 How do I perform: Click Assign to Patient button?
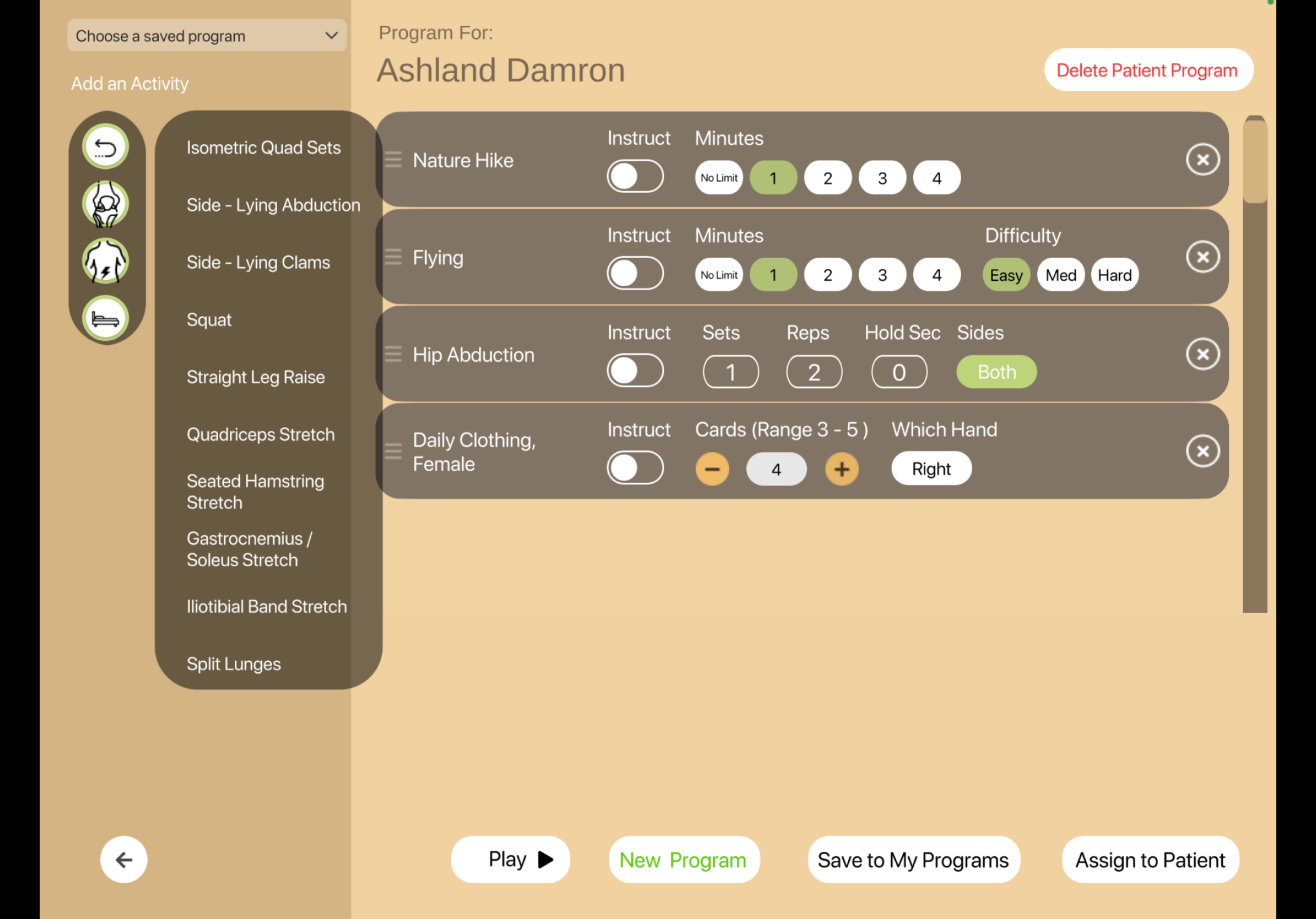[x=1149, y=859]
